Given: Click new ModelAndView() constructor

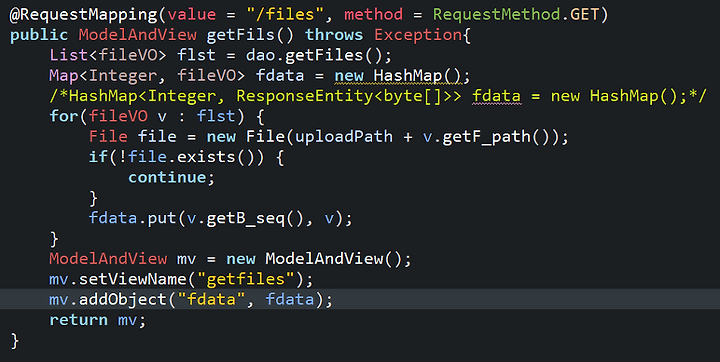Looking at the screenshot, I should [x=314, y=259].
